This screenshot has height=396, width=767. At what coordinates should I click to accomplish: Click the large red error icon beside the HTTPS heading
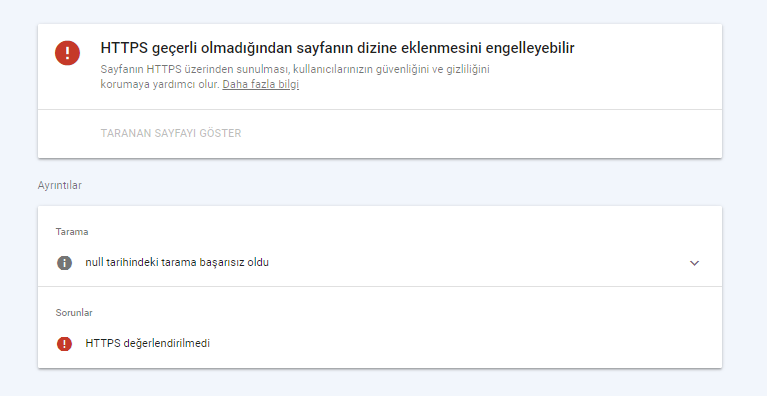(68, 53)
